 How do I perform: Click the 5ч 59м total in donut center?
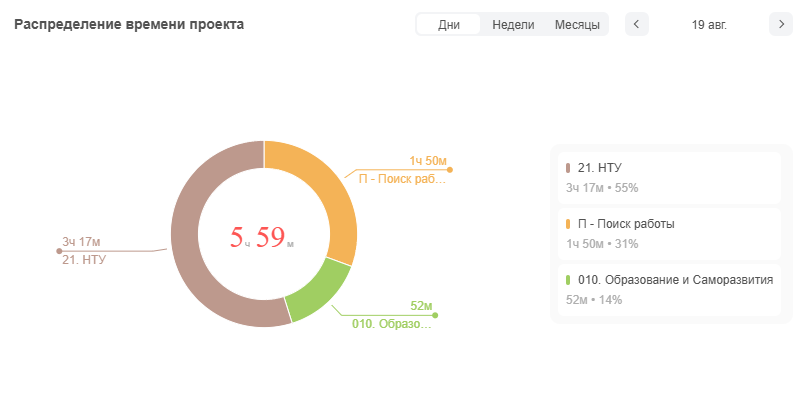[x=263, y=237]
